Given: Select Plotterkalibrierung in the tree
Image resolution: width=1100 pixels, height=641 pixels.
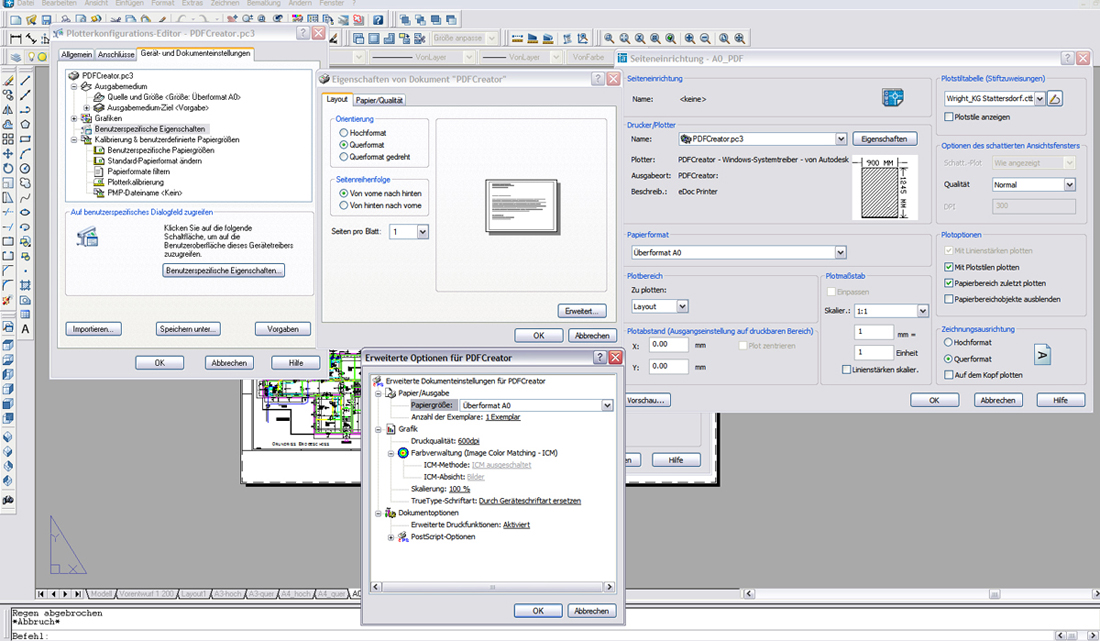Looking at the screenshot, I should pyautogui.click(x=135, y=182).
